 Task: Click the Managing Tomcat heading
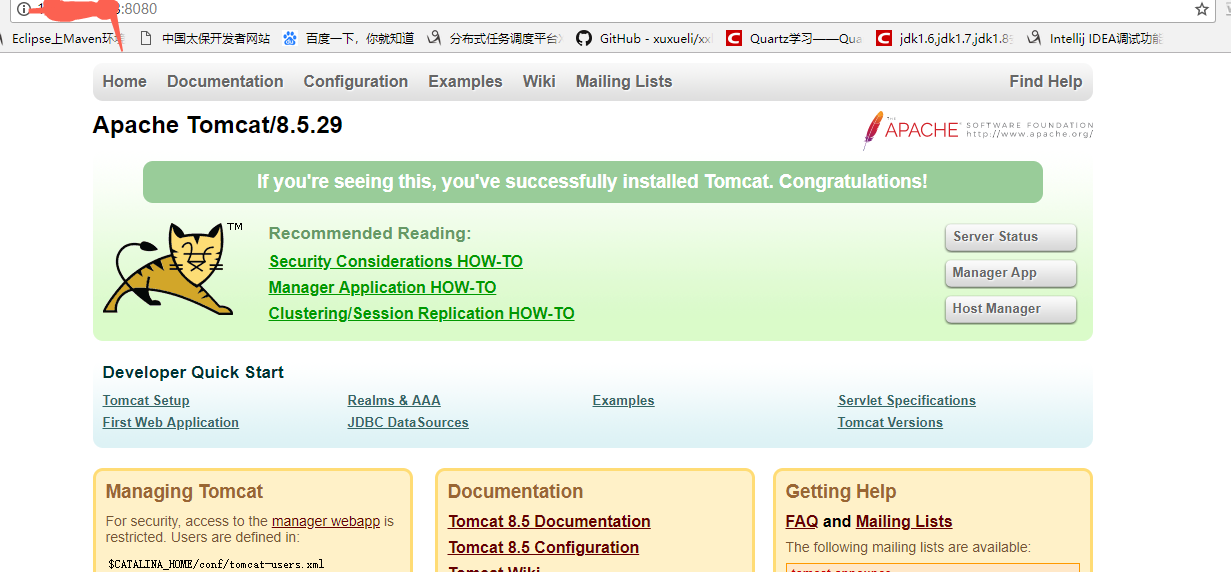[x=184, y=492]
